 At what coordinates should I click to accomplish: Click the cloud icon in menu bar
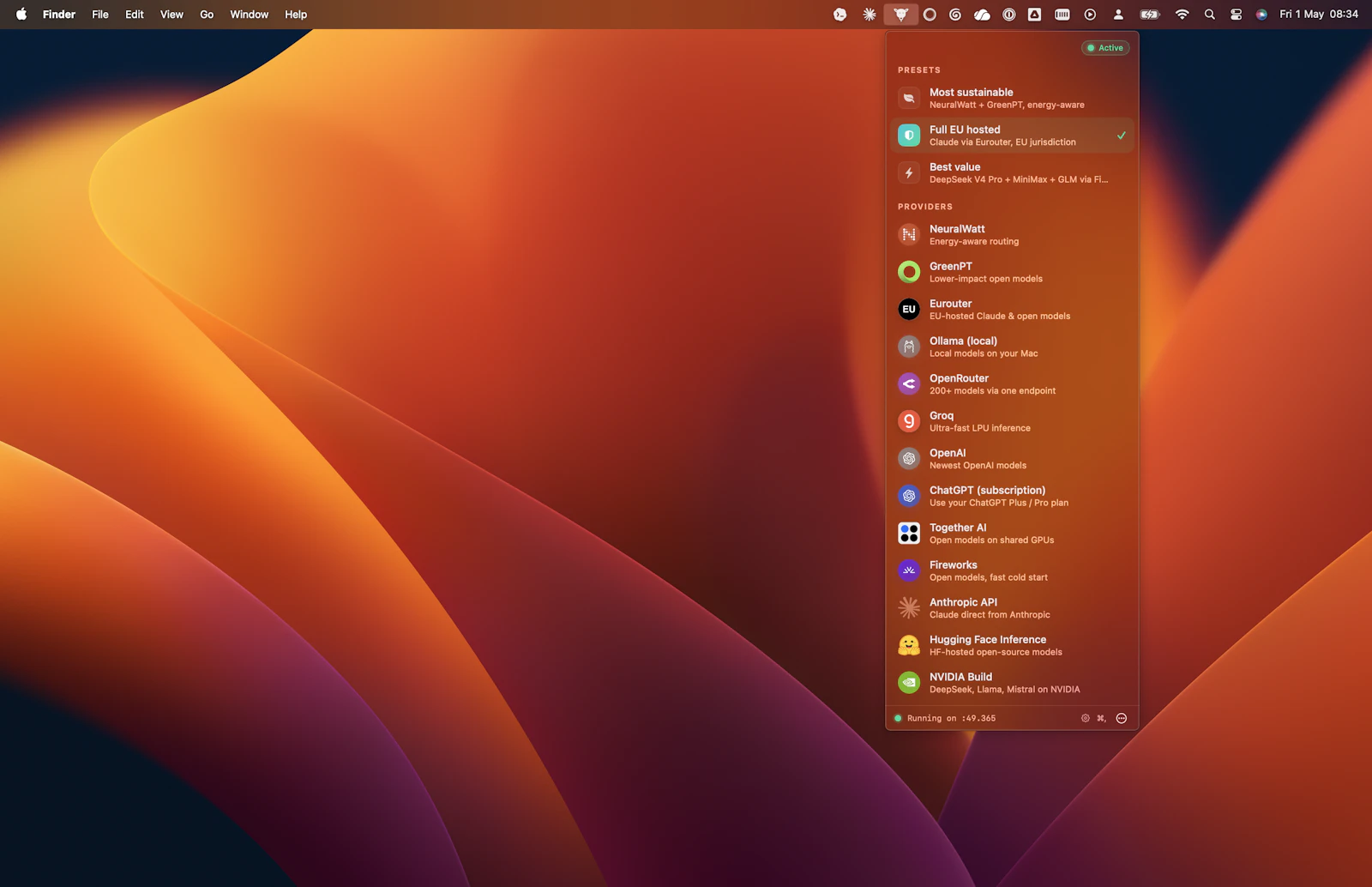pyautogui.click(x=982, y=15)
